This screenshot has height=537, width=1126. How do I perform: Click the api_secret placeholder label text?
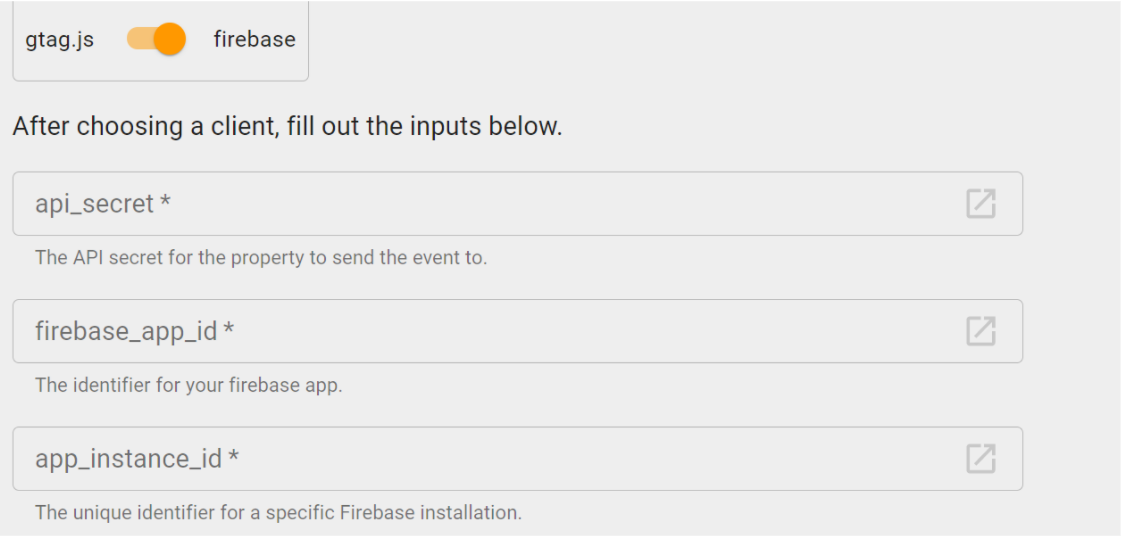[94, 204]
